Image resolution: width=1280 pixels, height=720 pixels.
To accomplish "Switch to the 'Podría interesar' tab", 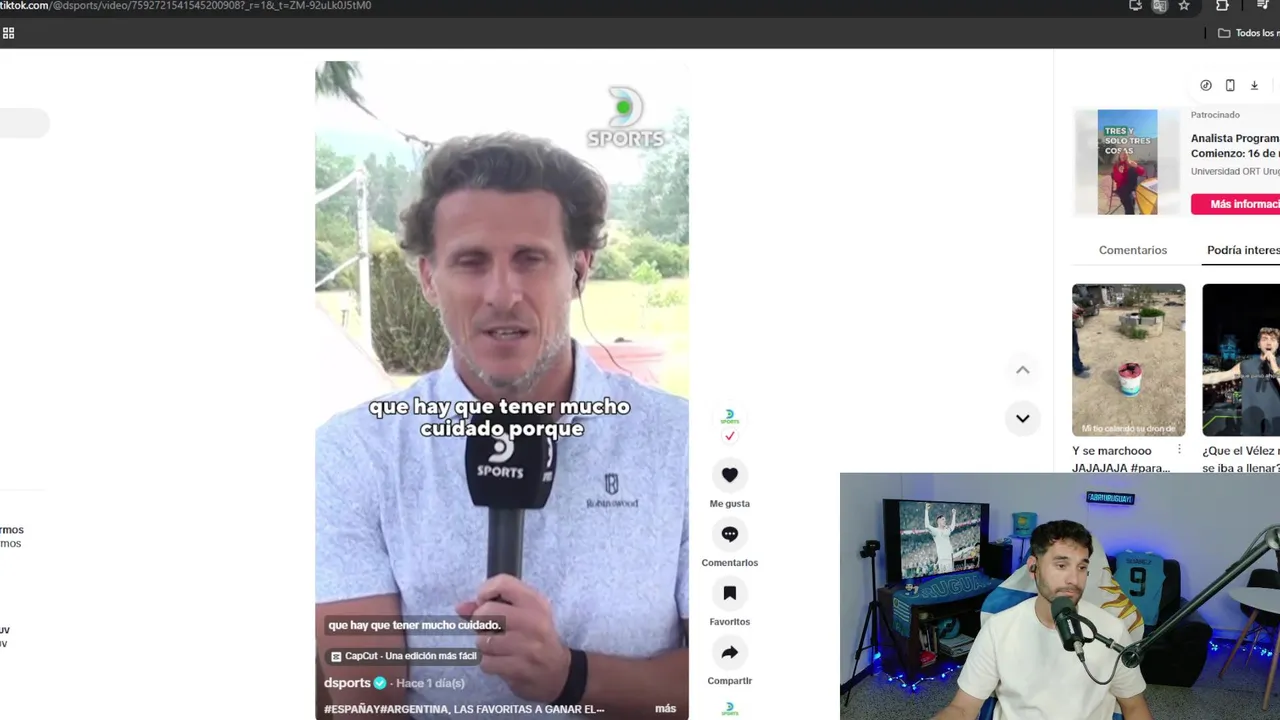I will click(1243, 250).
